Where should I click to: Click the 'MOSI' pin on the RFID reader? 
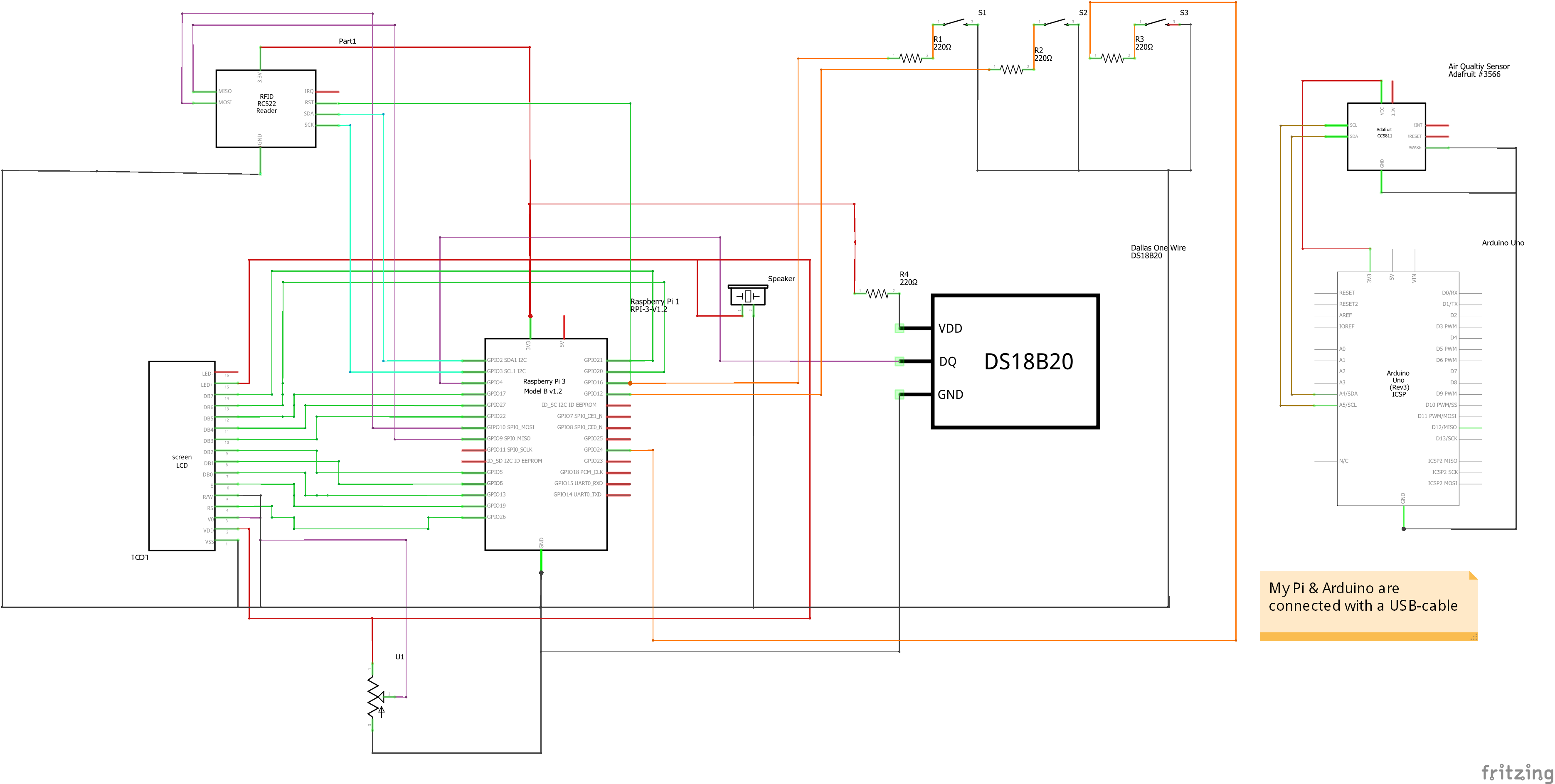coord(224,103)
